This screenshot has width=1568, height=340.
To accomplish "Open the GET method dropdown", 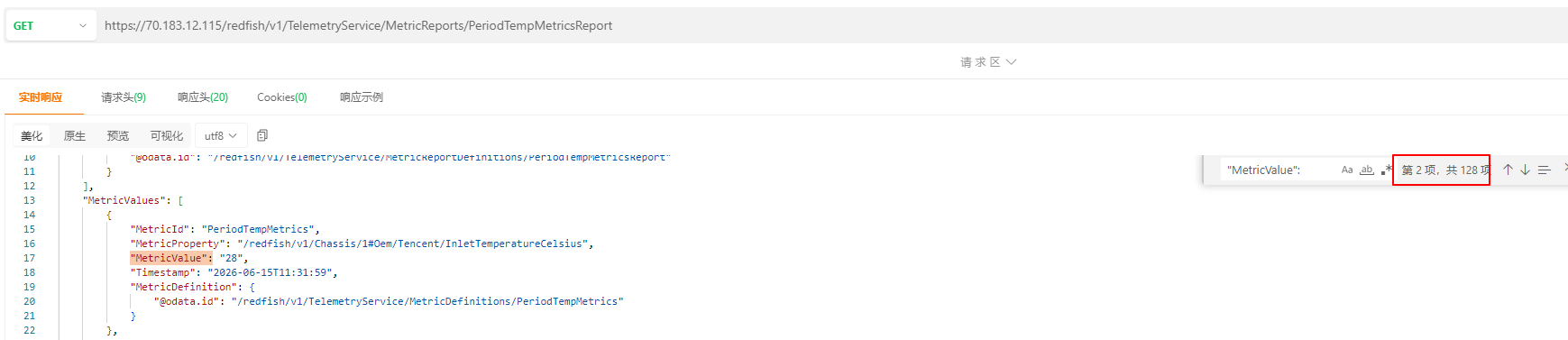I will tap(50, 26).
